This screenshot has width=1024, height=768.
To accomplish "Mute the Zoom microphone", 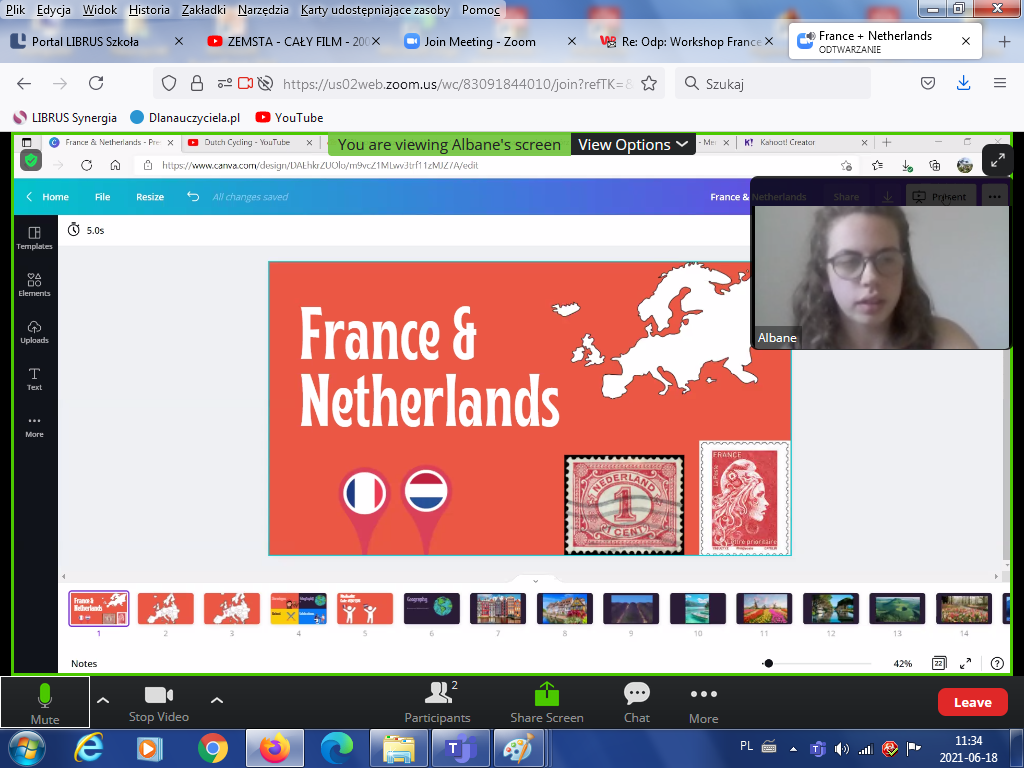I will (x=45, y=702).
